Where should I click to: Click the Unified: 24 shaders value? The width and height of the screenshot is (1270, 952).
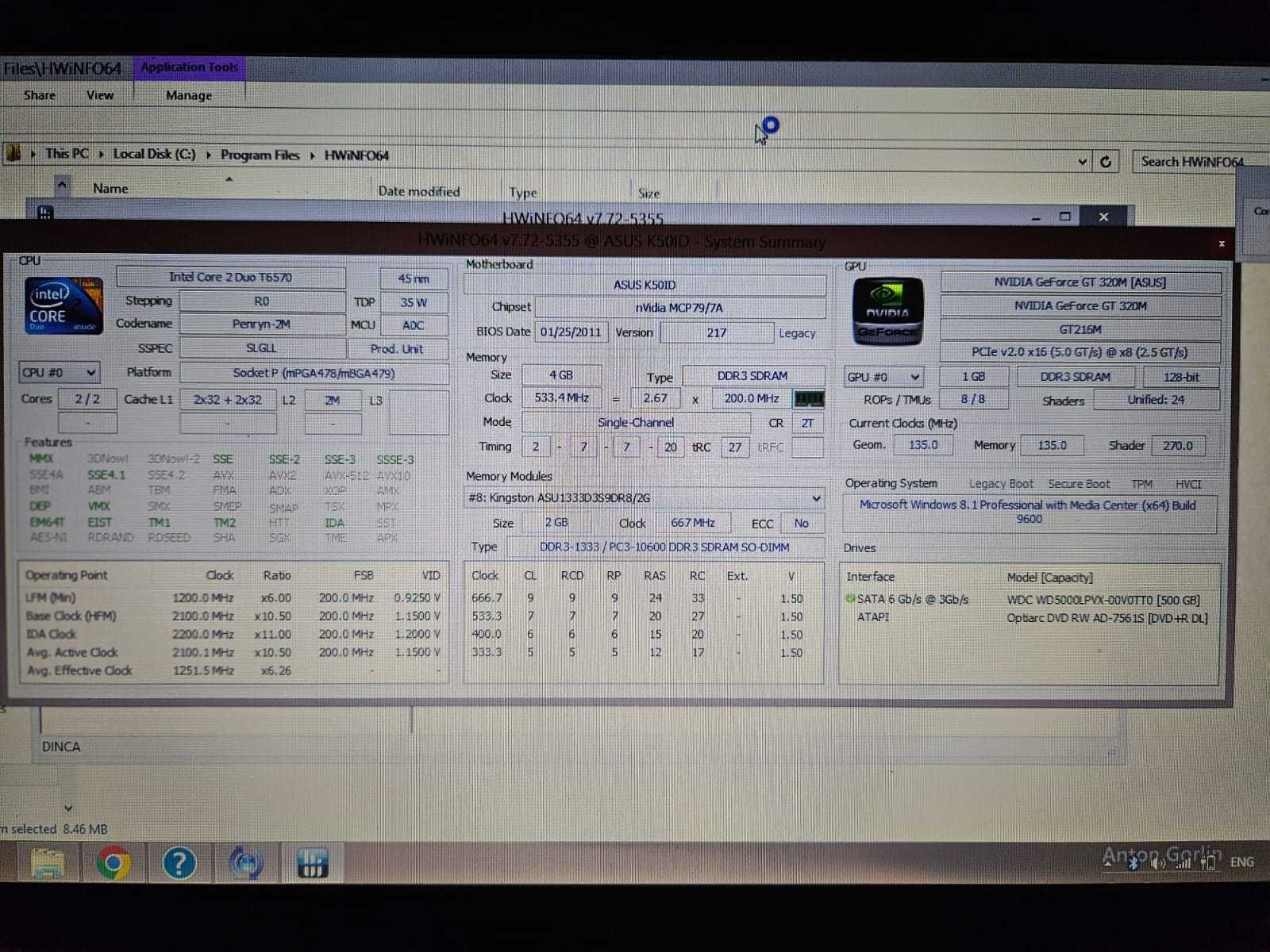1156,400
